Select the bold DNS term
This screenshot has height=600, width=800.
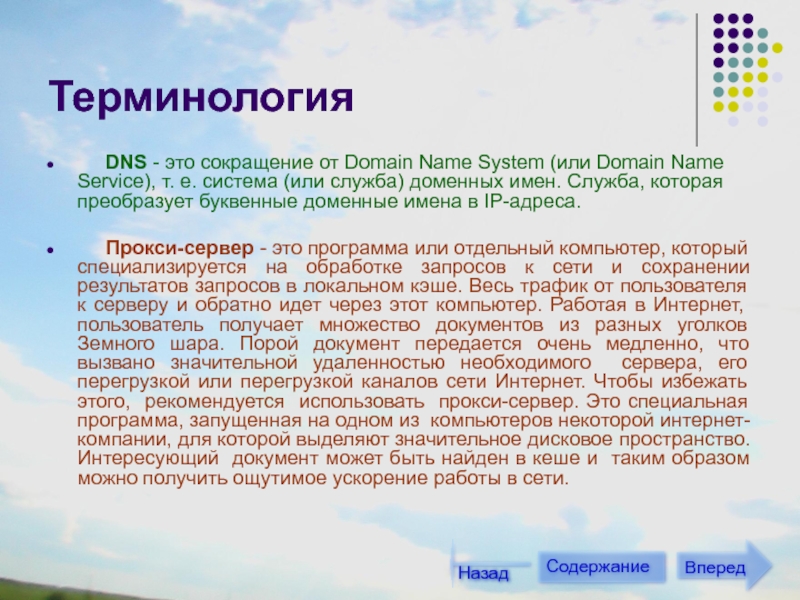(126, 162)
